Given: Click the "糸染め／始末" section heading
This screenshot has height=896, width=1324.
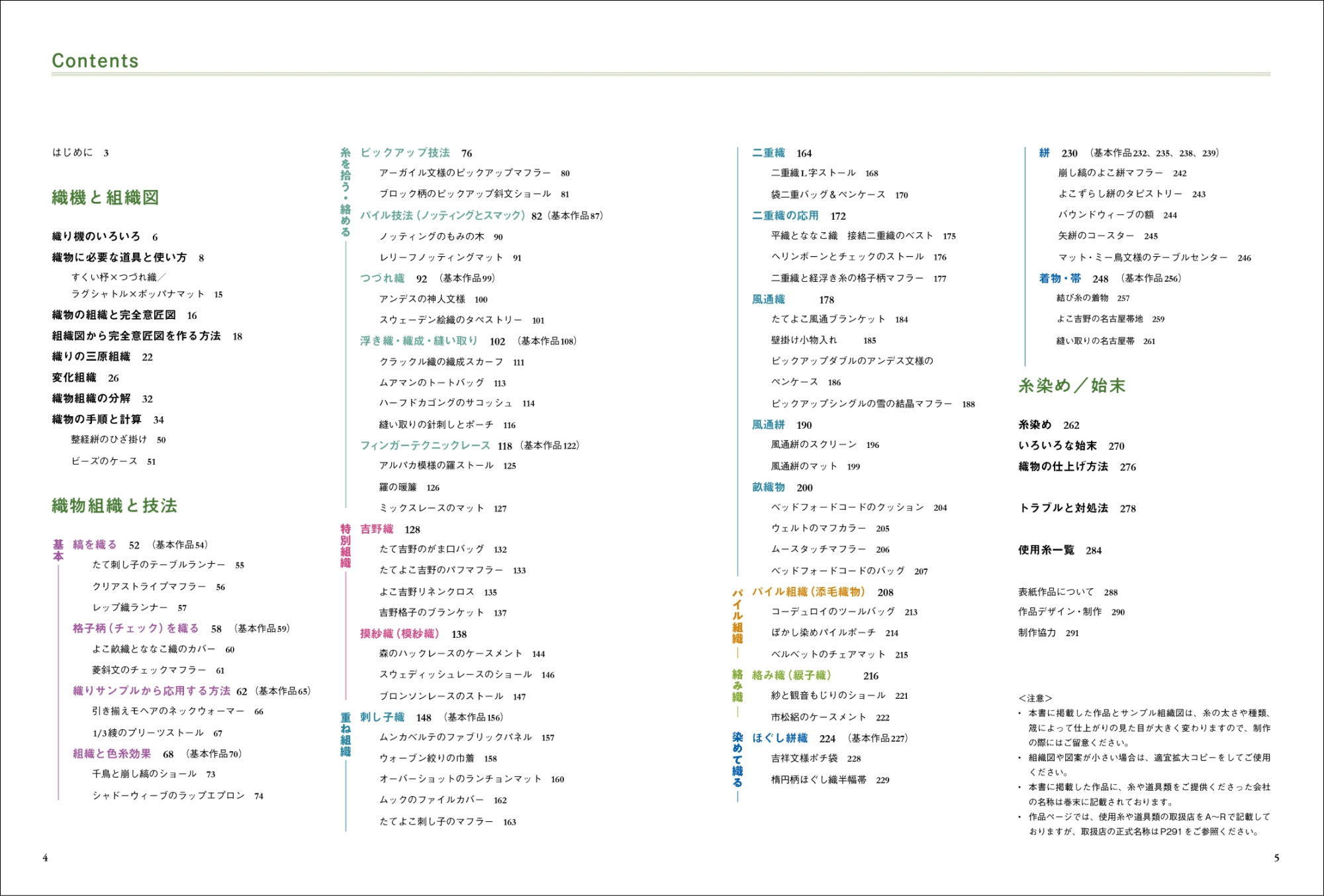Looking at the screenshot, I should point(1071,386).
